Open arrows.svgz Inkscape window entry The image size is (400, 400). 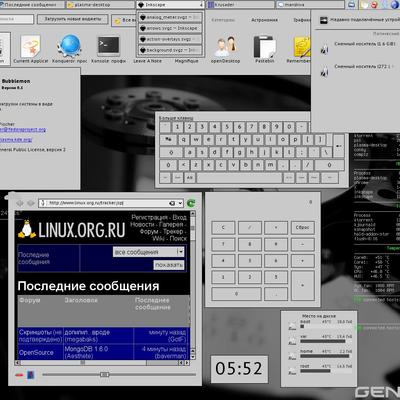click(x=171, y=28)
